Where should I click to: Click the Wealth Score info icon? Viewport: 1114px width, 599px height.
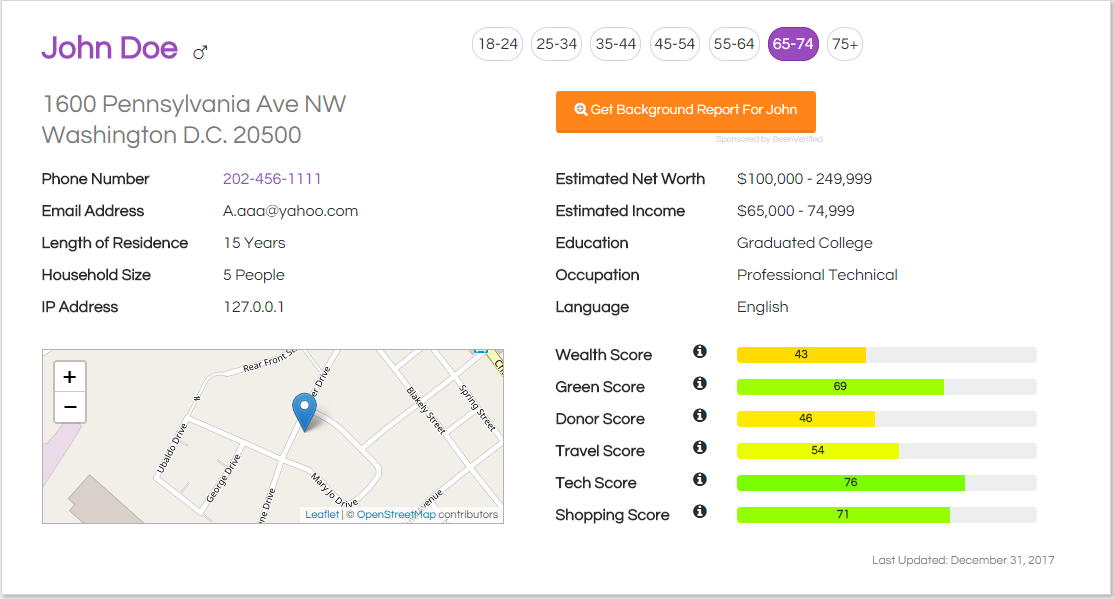(700, 352)
